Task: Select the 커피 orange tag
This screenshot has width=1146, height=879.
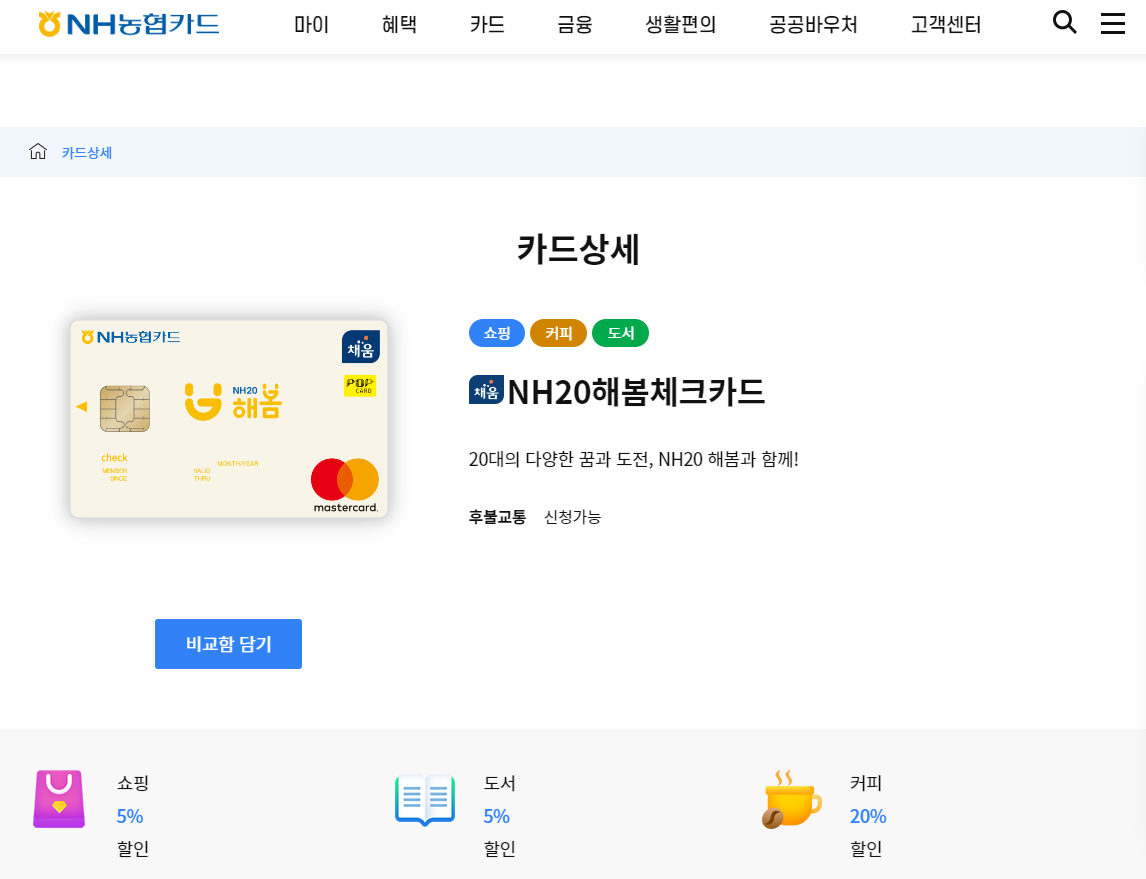Action: click(x=558, y=333)
